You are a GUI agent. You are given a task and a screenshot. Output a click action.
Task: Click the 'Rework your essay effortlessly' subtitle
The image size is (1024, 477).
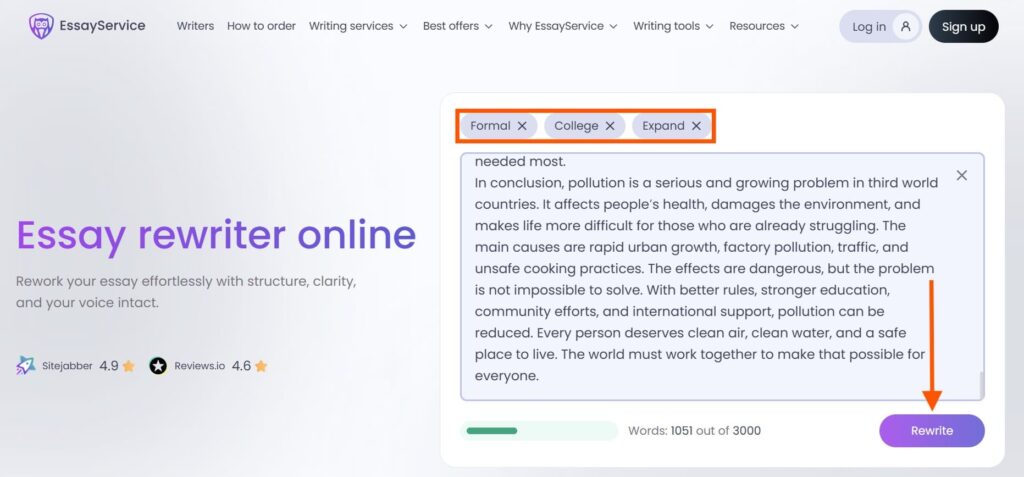coord(185,292)
